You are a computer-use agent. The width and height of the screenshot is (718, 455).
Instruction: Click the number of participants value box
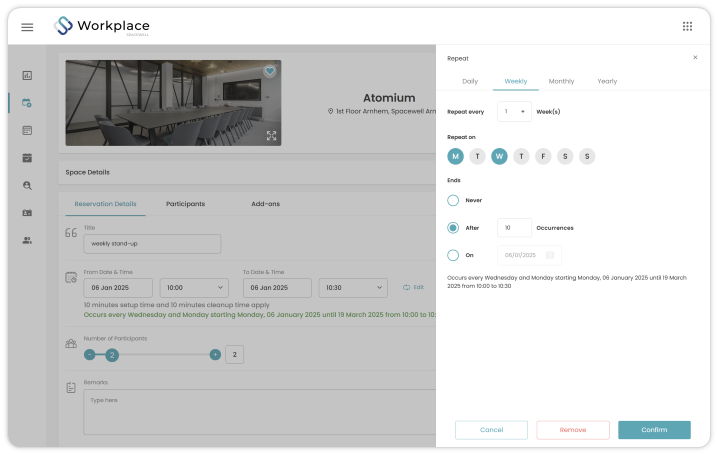point(234,354)
